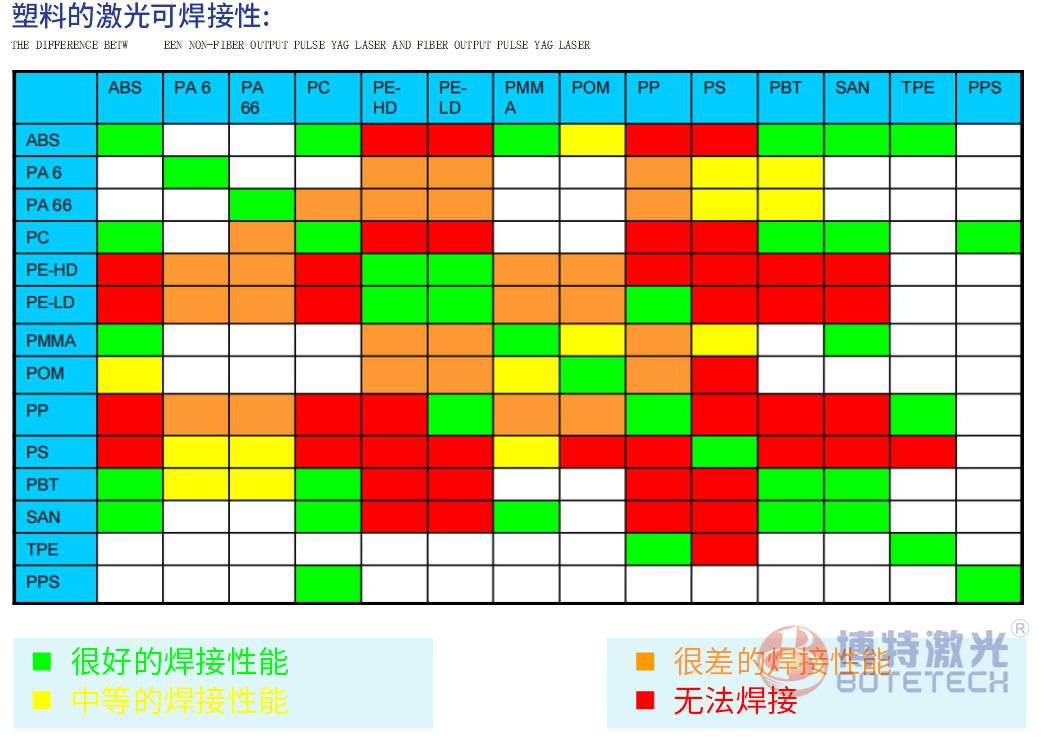The width and height of the screenshot is (1046, 742).
Task: Click green cell at PA 6 row, PA 6 column
Action: pyautogui.click(x=196, y=173)
